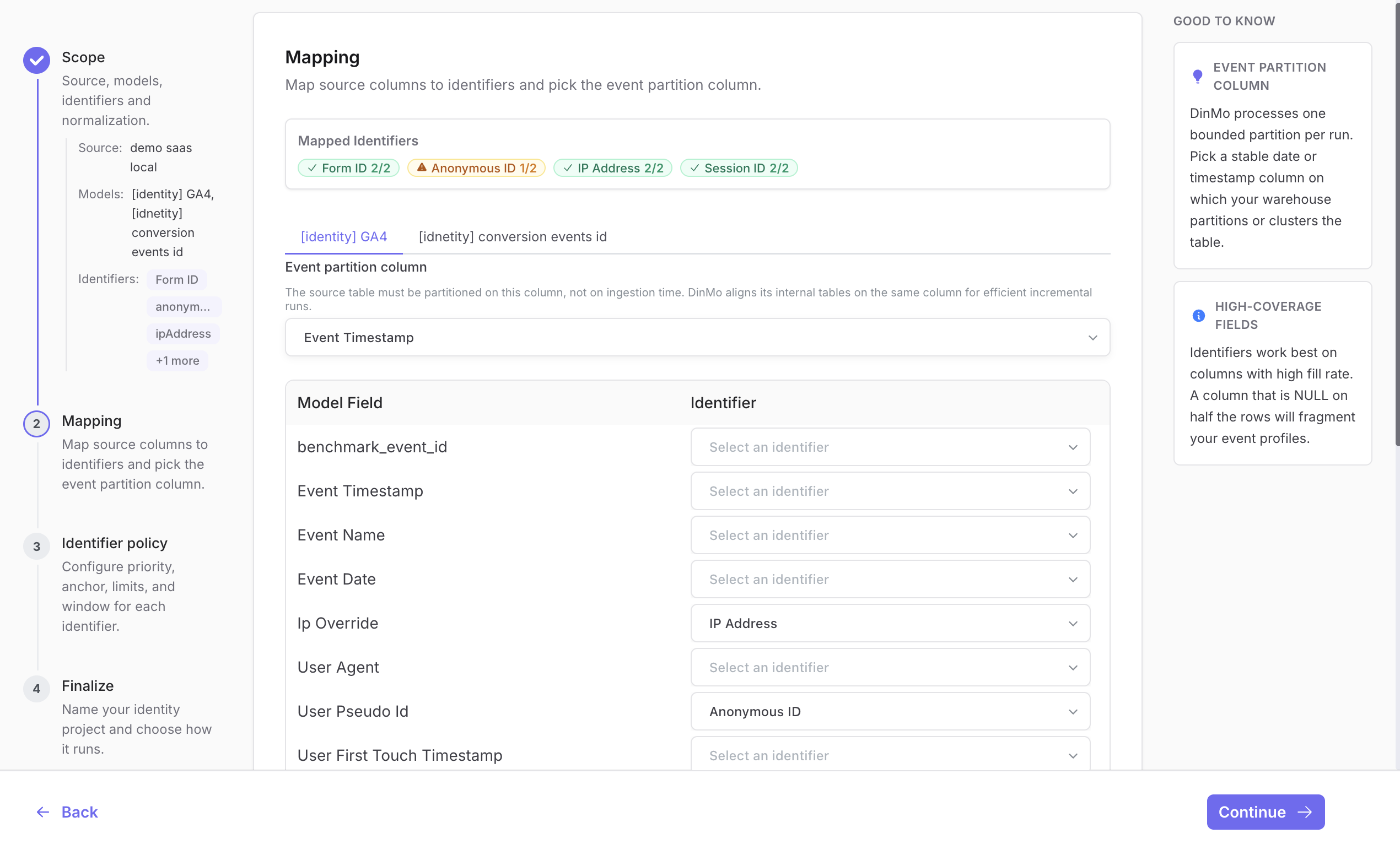
Task: Click the Session ID 2/2 chip
Action: pyautogui.click(x=739, y=168)
